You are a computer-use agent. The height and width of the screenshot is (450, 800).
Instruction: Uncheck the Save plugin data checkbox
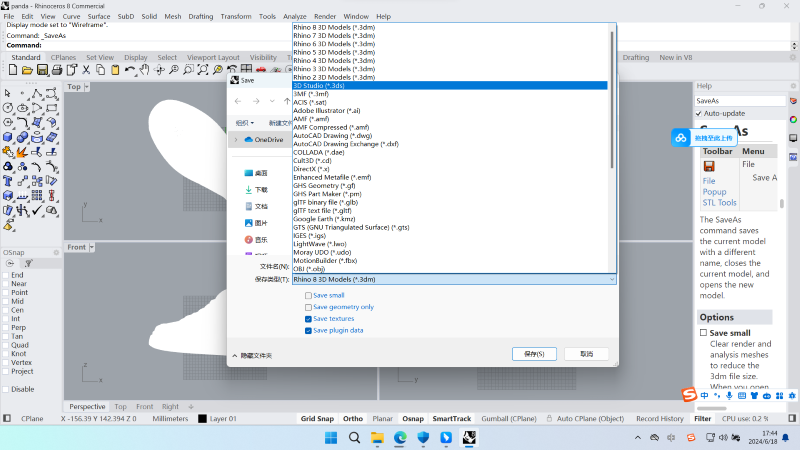click(x=308, y=331)
